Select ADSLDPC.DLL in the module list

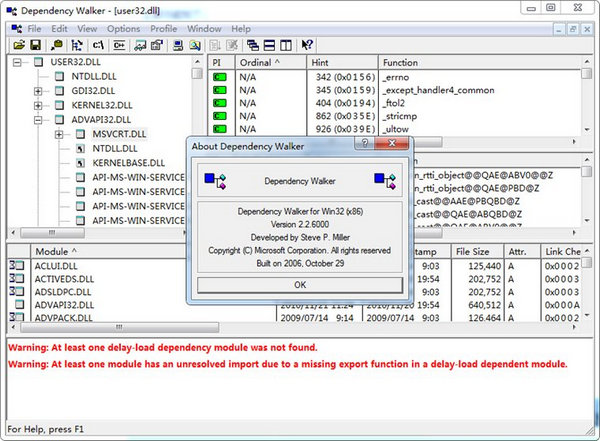63,292
